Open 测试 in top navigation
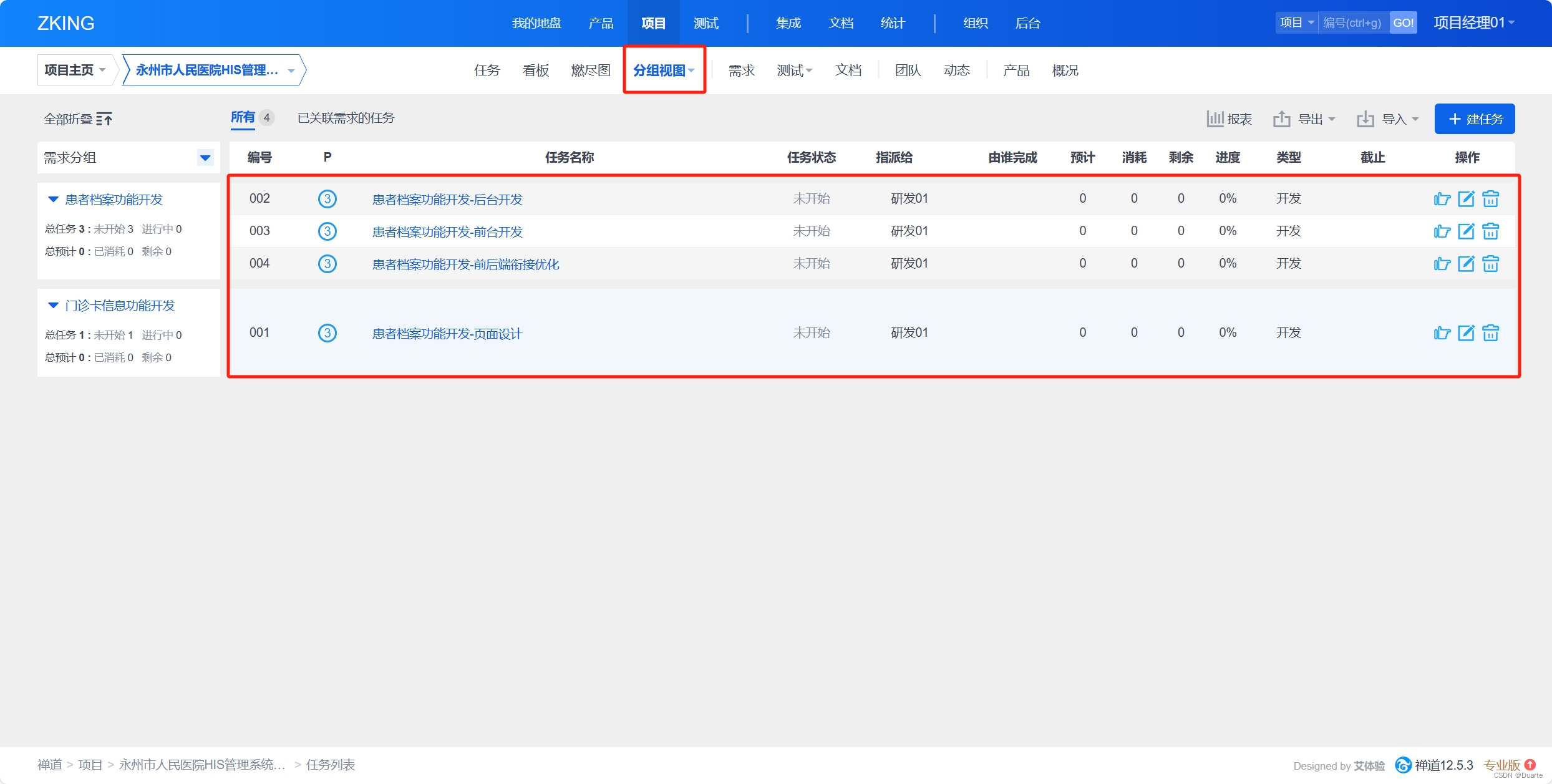 click(706, 23)
